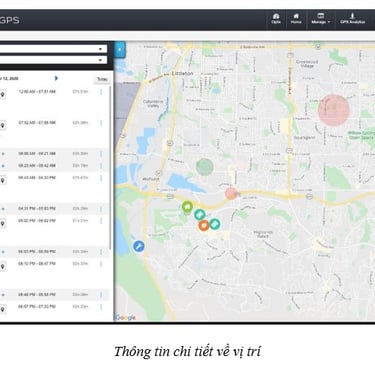Open the options menu for the 06:10 PM stop
The width and height of the screenshot is (375, 366).
click(101, 264)
